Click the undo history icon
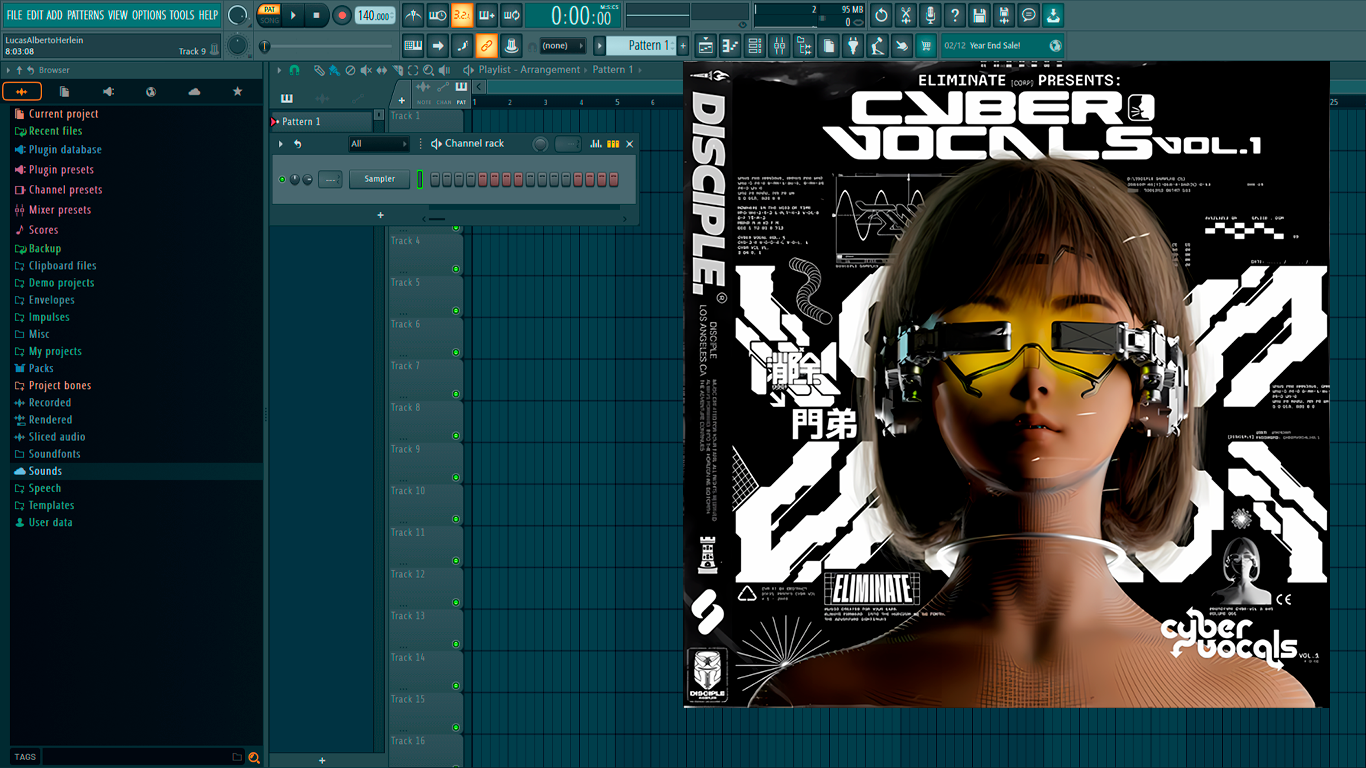This screenshot has width=1366, height=768. (881, 15)
